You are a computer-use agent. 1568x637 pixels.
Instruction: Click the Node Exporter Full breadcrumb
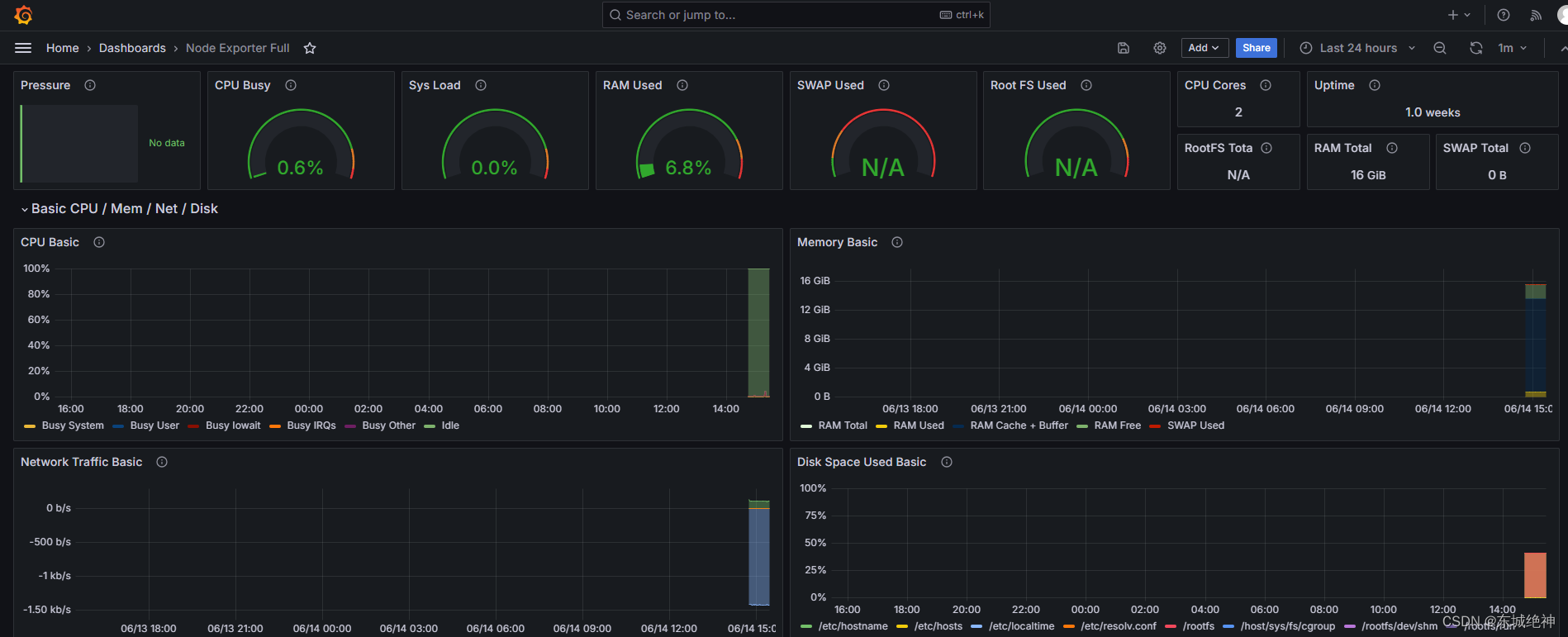(238, 48)
